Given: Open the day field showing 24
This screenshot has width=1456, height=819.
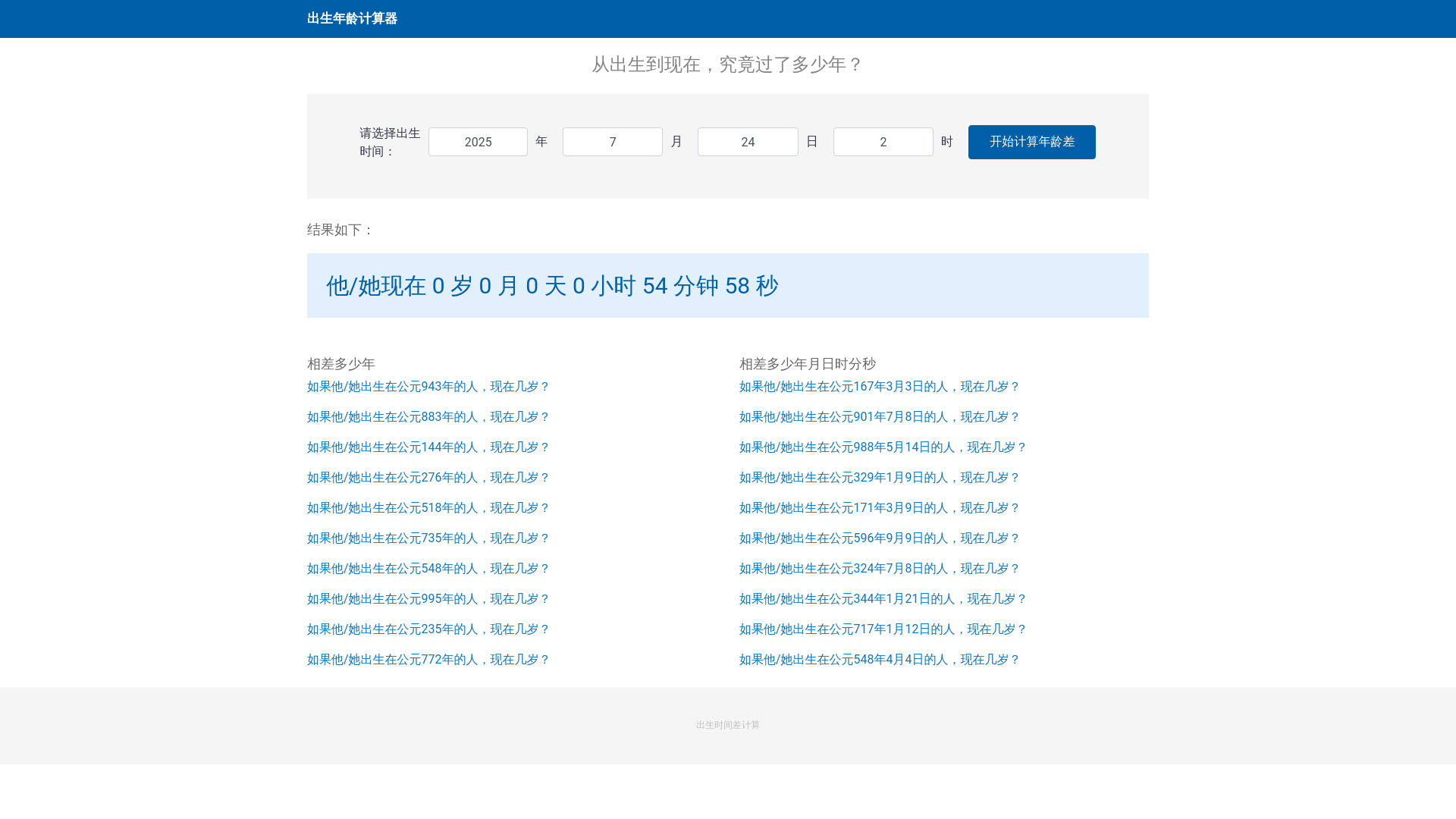Looking at the screenshot, I should pyautogui.click(x=748, y=142).
